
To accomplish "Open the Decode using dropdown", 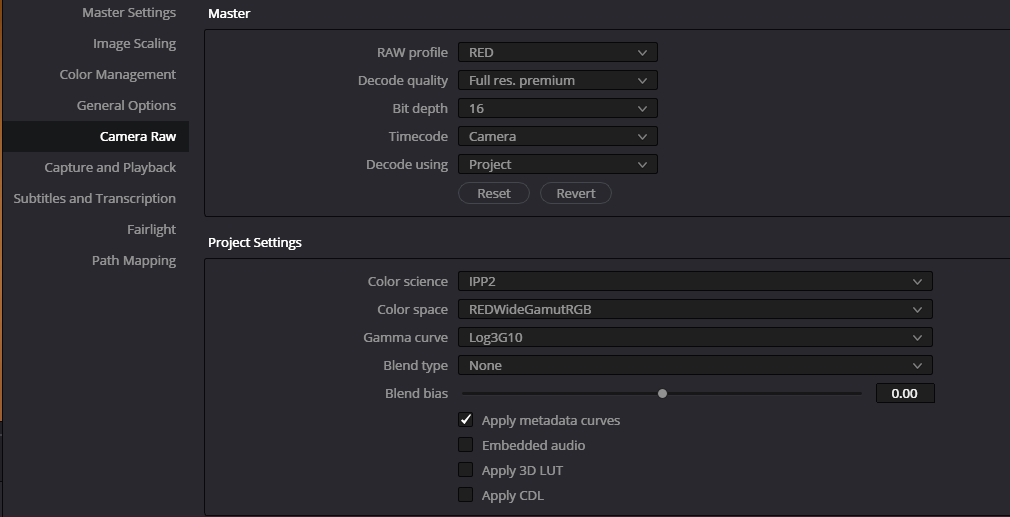I will click(558, 164).
